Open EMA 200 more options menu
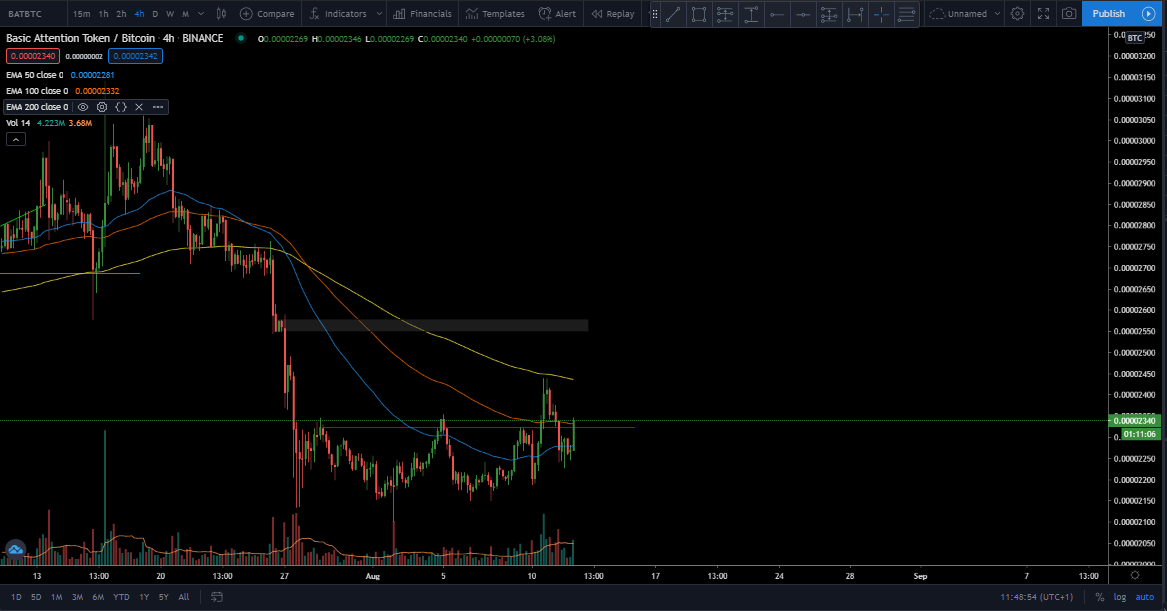Image resolution: width=1167 pixels, height=611 pixels. click(158, 107)
